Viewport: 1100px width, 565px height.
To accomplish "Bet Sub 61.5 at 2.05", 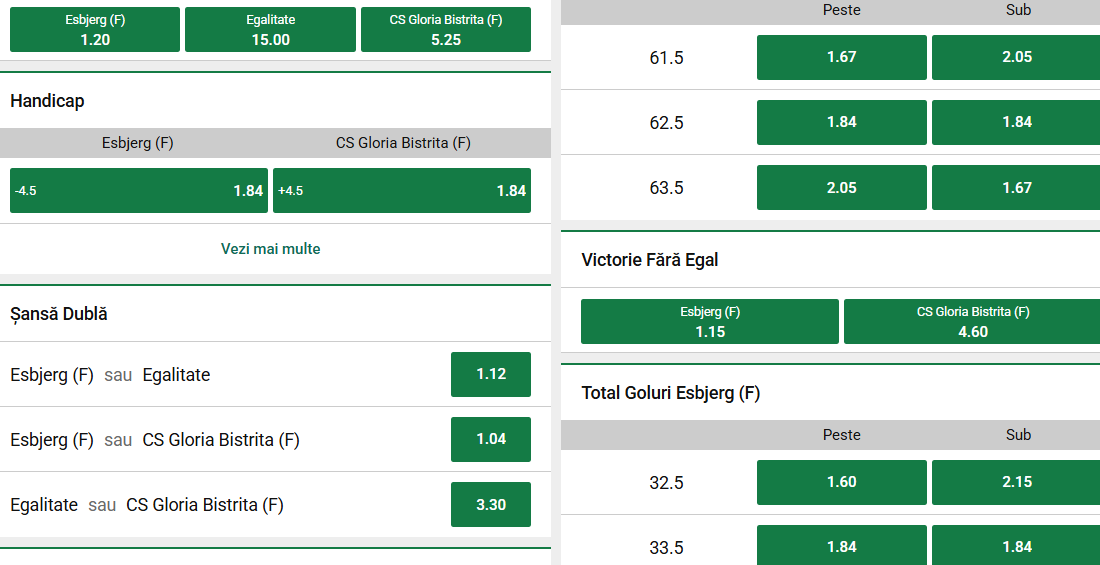I will coord(1016,57).
